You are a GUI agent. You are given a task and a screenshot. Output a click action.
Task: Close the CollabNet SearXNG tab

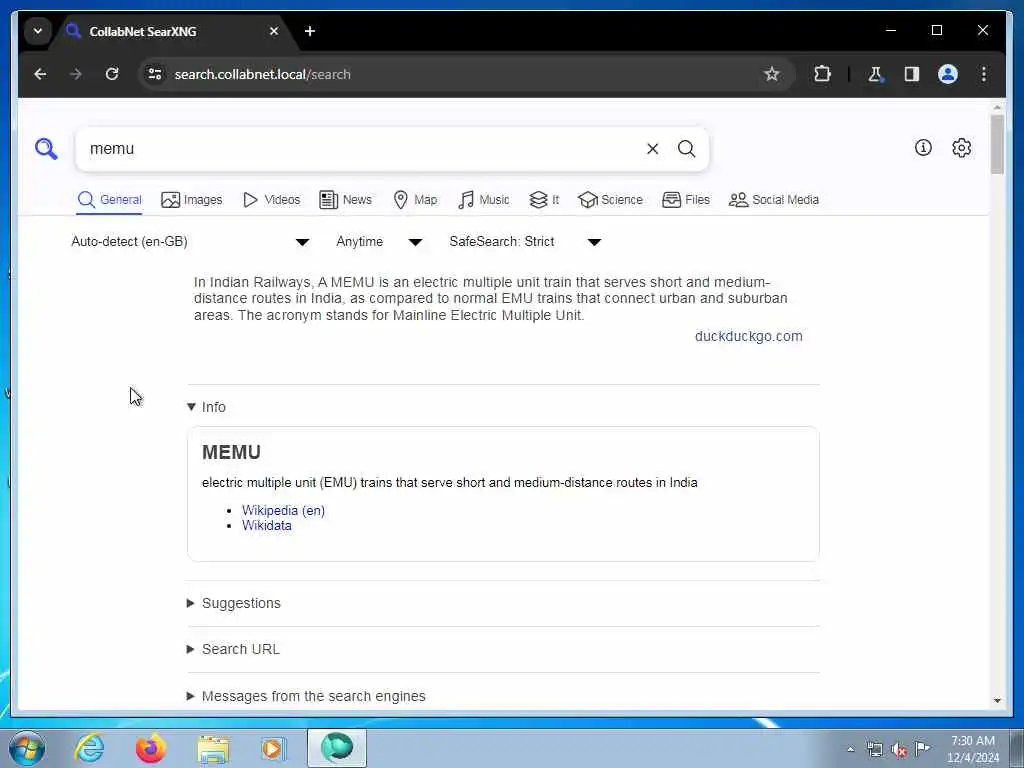pos(274,31)
